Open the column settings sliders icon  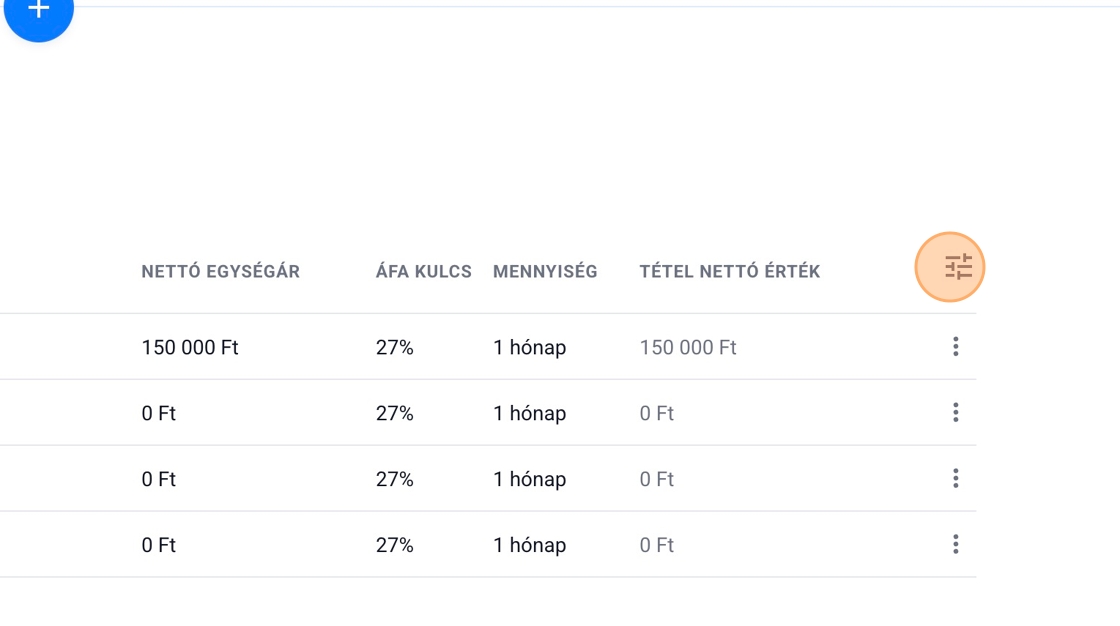pyautogui.click(x=958, y=267)
